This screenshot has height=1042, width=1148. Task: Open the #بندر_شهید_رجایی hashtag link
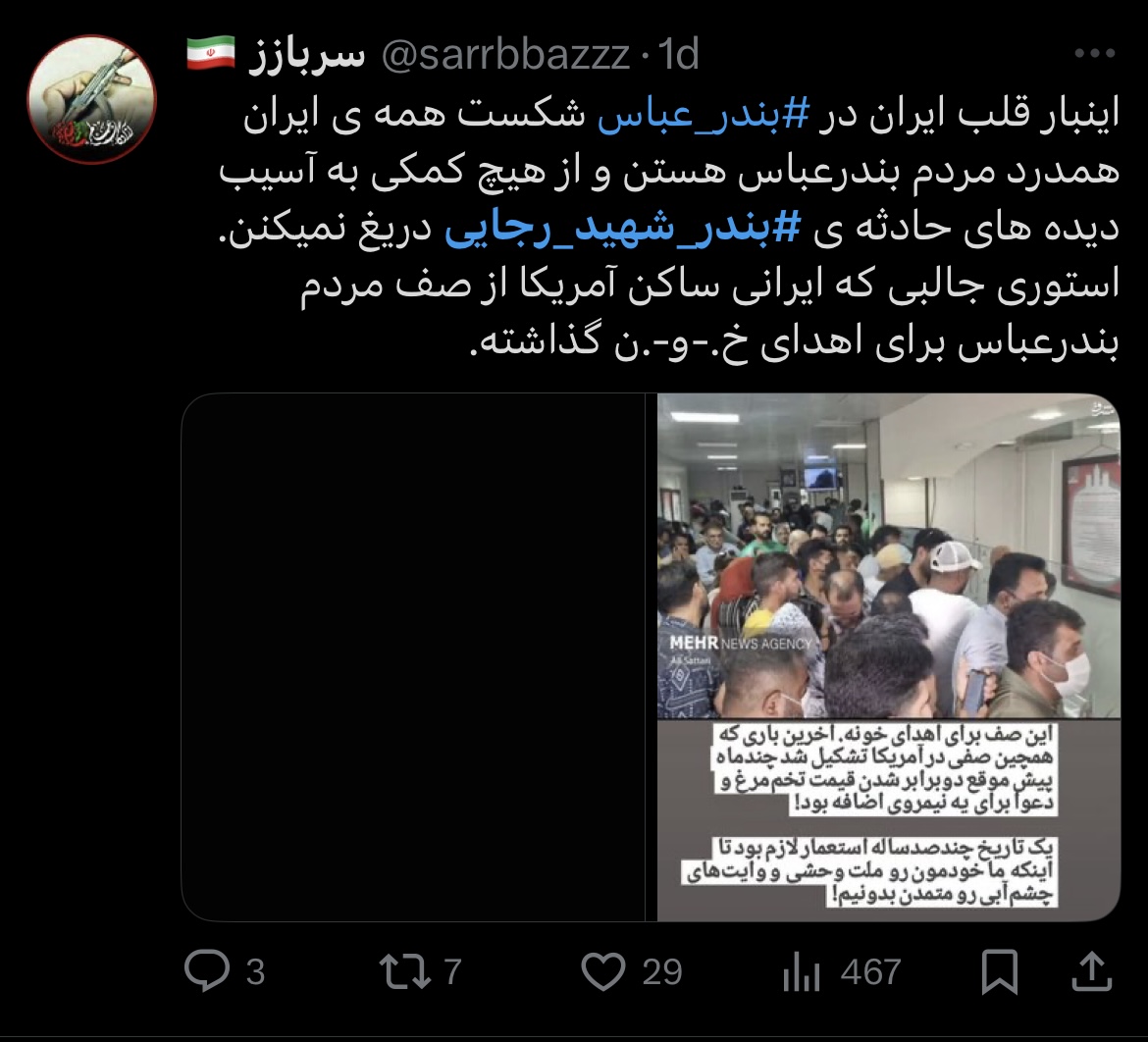[623, 228]
